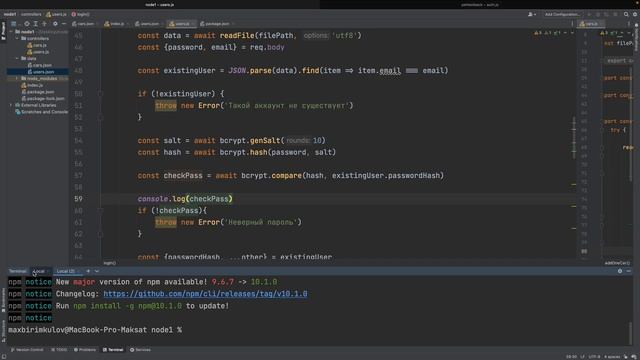Open cars.js tab in right split editor
The width and height of the screenshot is (640, 360).
pos(590,24)
